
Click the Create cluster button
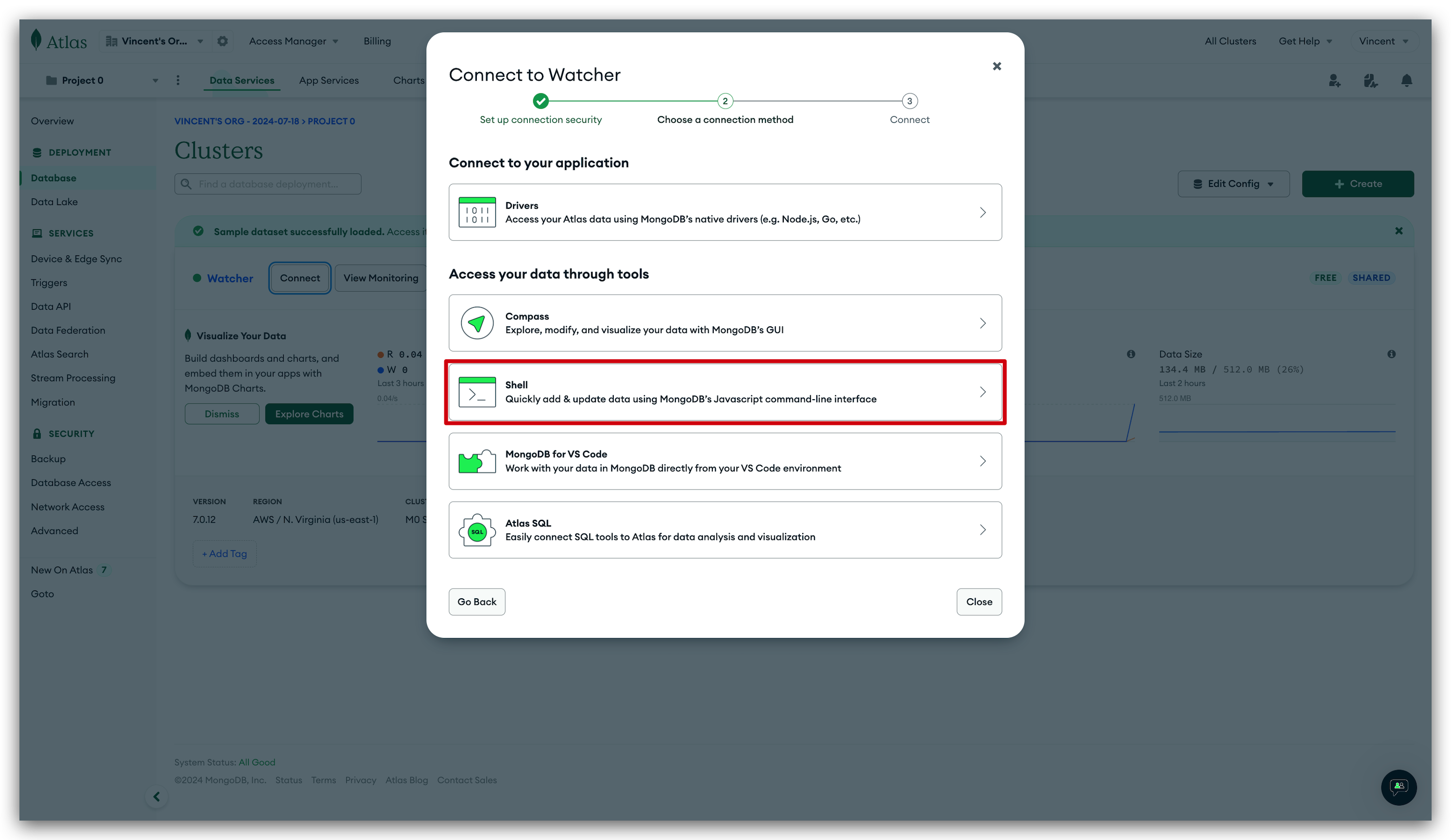pyautogui.click(x=1357, y=184)
